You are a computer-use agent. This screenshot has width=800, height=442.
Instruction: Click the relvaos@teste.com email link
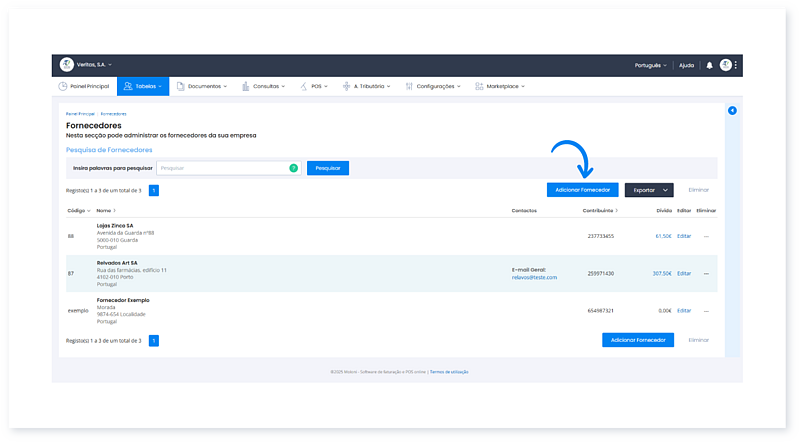[x=534, y=277]
